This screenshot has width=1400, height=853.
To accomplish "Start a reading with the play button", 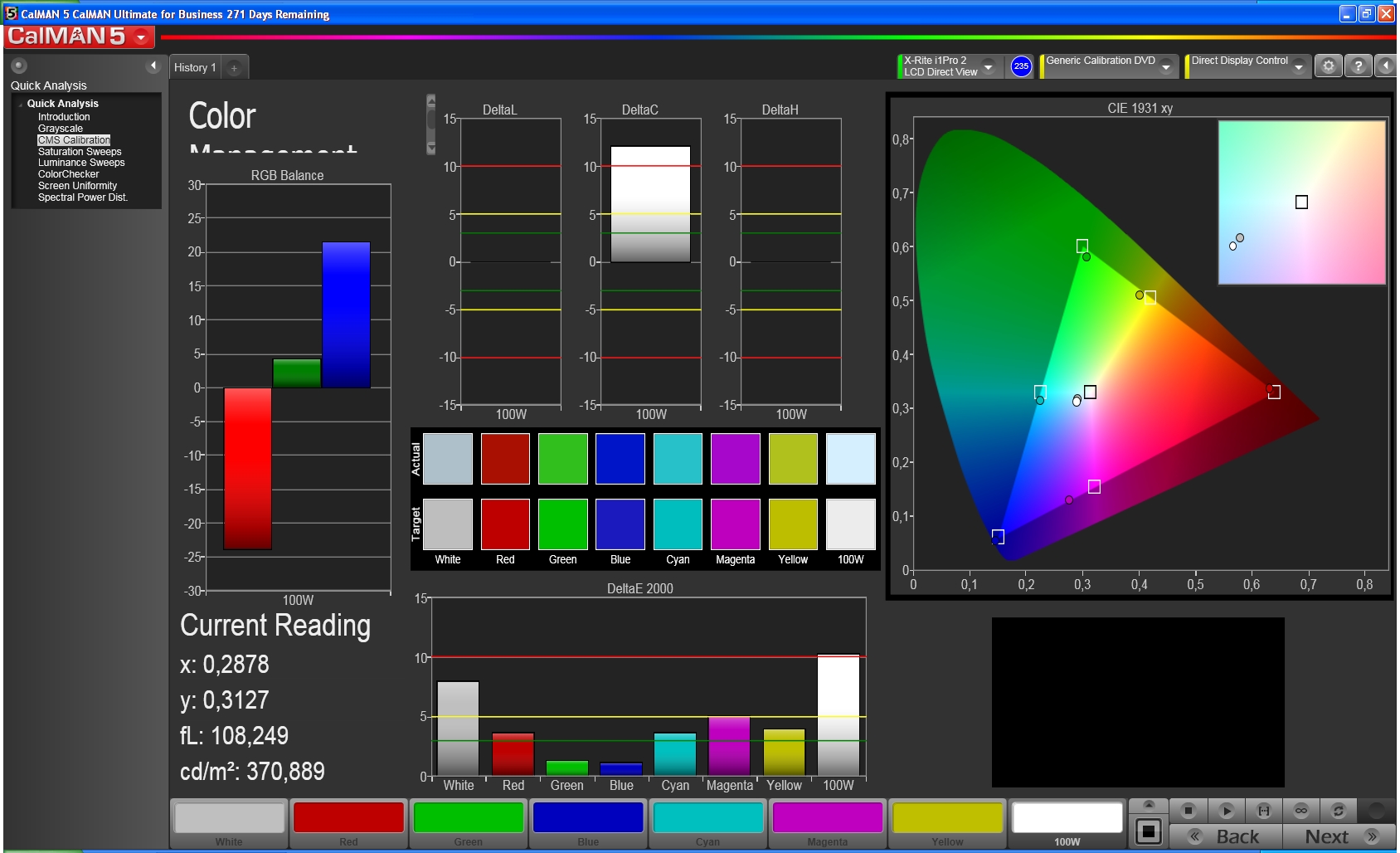I will click(x=1227, y=811).
